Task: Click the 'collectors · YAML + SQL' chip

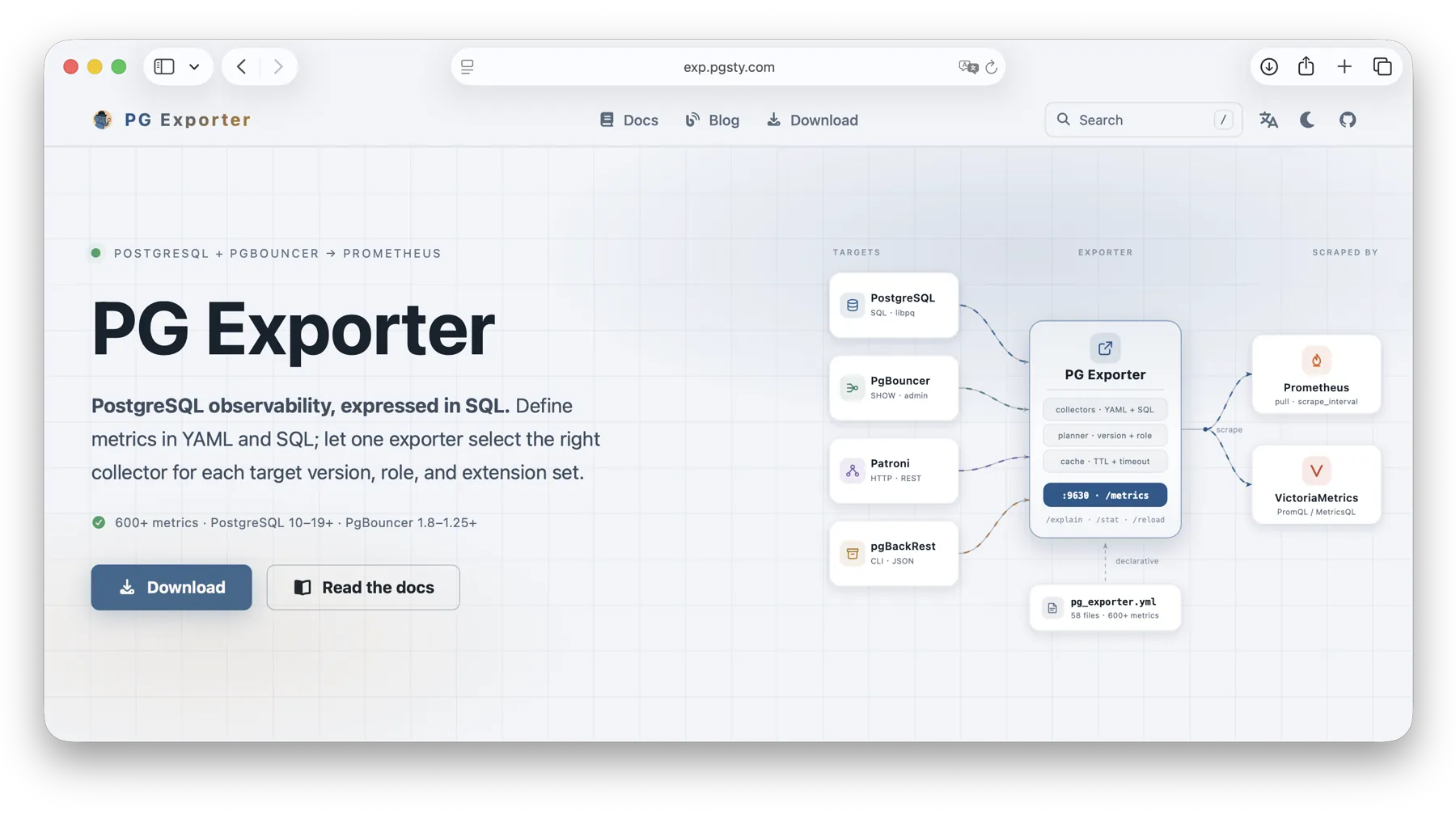Action: coord(1105,409)
